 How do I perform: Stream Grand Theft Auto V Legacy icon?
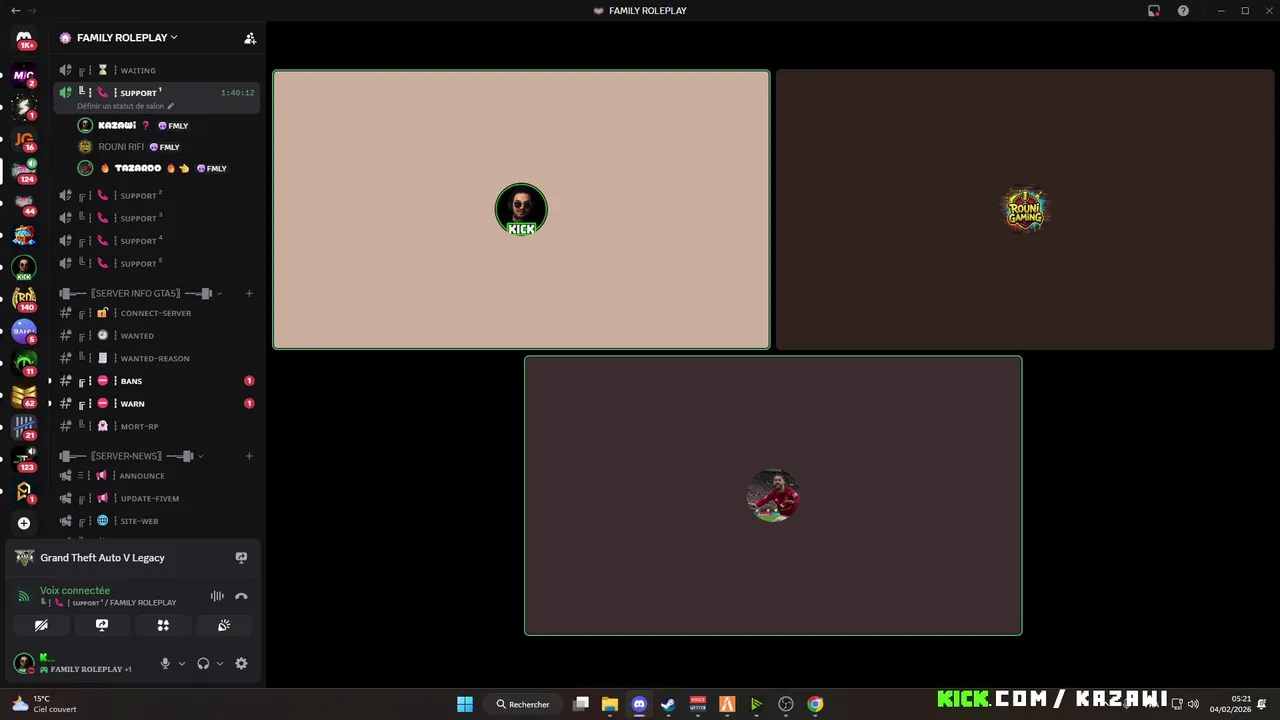coord(241,558)
